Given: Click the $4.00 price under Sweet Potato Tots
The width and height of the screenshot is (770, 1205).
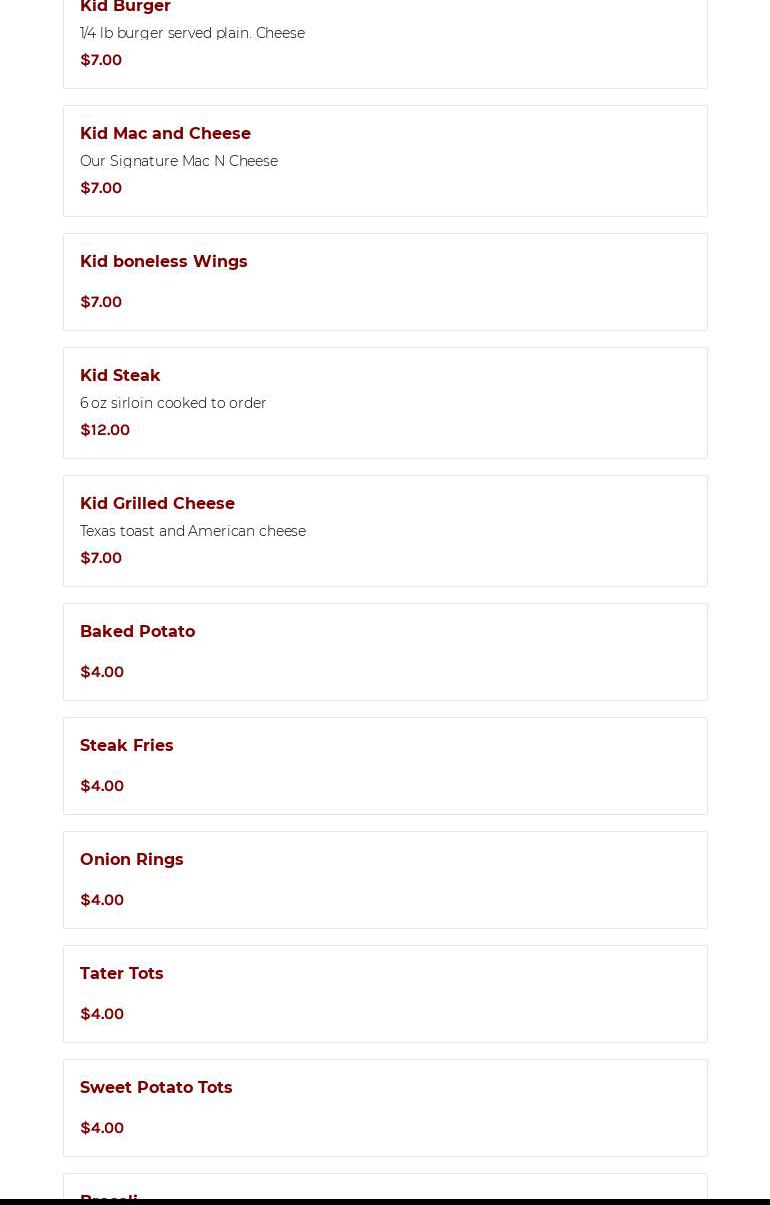Looking at the screenshot, I should 102,1128.
